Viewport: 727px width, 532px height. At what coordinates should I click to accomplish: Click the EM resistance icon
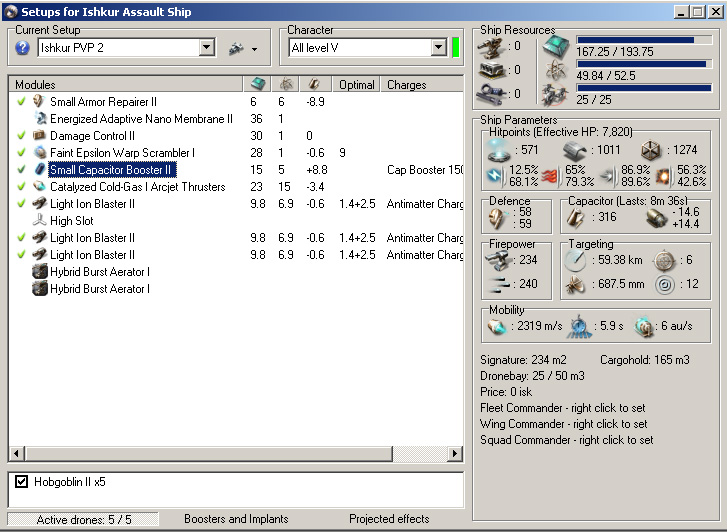[496, 176]
